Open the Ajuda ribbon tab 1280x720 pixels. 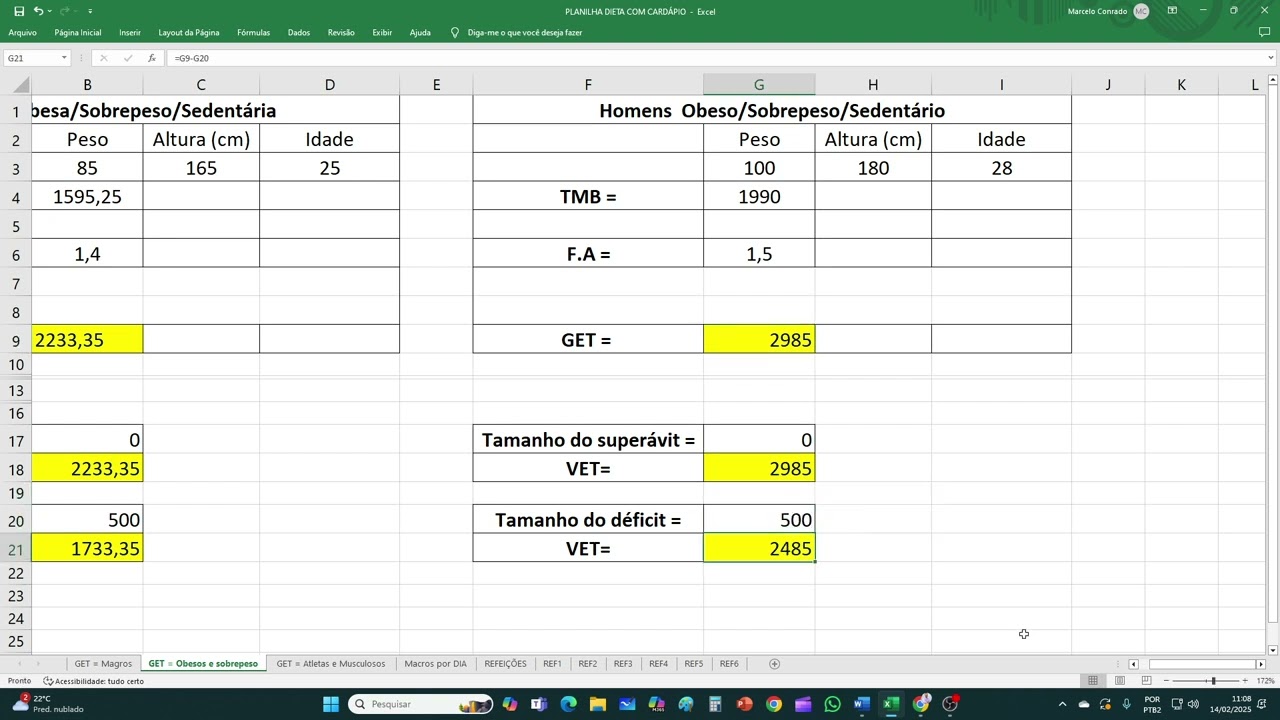pyautogui.click(x=420, y=33)
